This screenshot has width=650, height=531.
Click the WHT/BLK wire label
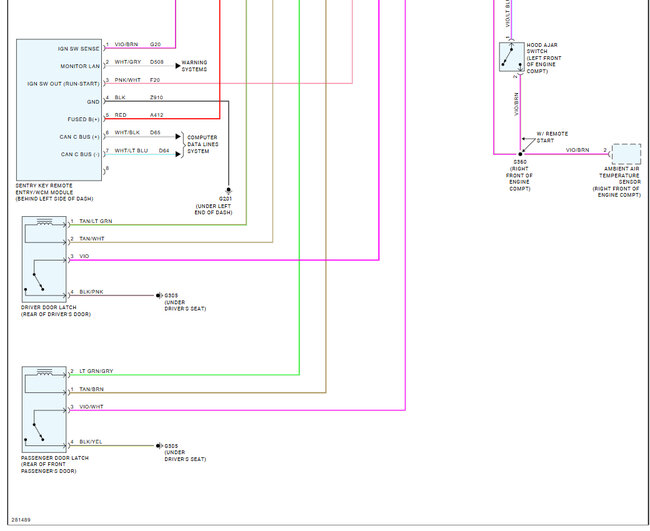[x=127, y=133]
